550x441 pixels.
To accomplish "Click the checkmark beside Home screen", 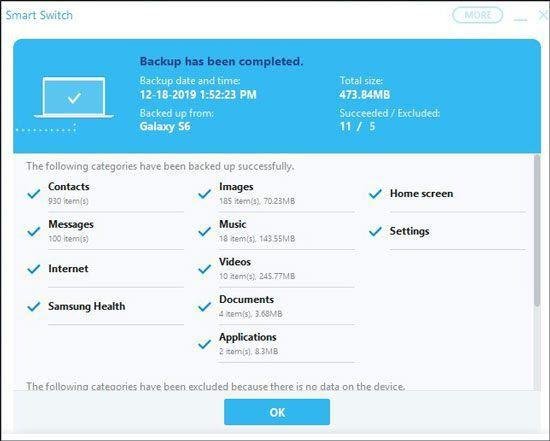I will [x=375, y=194].
